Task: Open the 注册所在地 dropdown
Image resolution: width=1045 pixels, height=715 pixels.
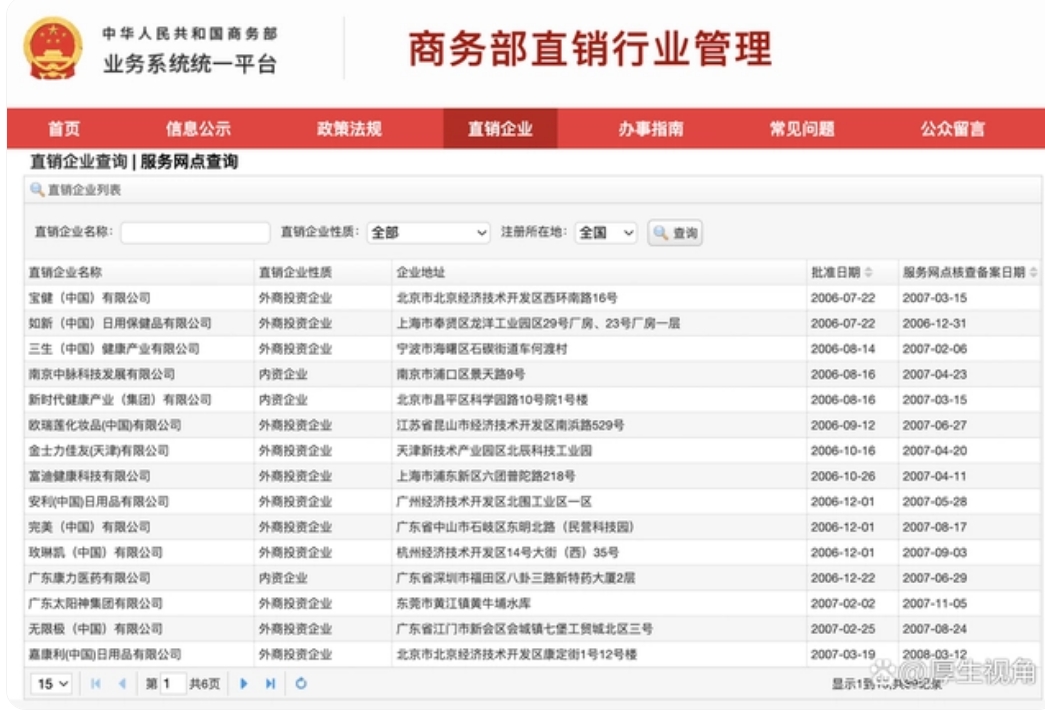Action: pos(606,233)
